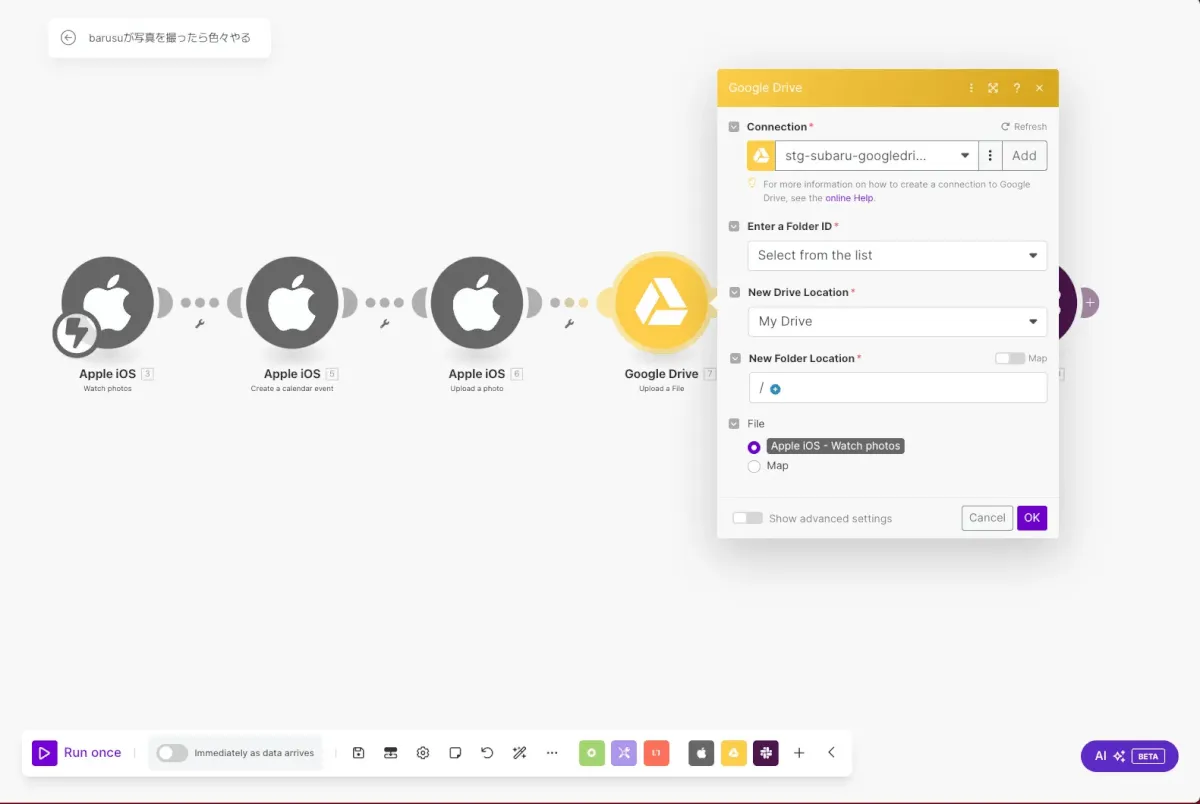This screenshot has height=804, width=1200.
Task: Click the lightning trigger badge on Watch photos
Action: (x=76, y=334)
